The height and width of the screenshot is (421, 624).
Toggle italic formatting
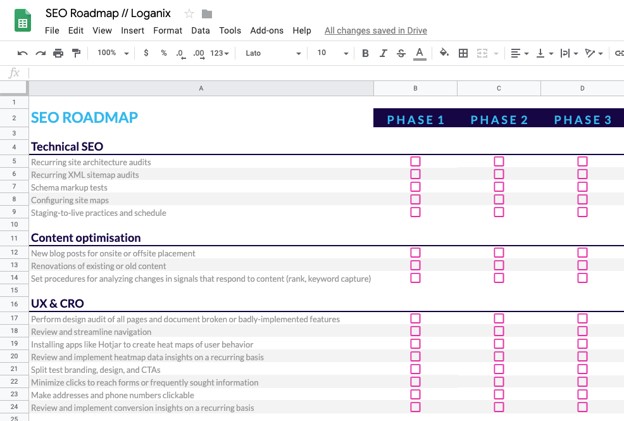383,53
